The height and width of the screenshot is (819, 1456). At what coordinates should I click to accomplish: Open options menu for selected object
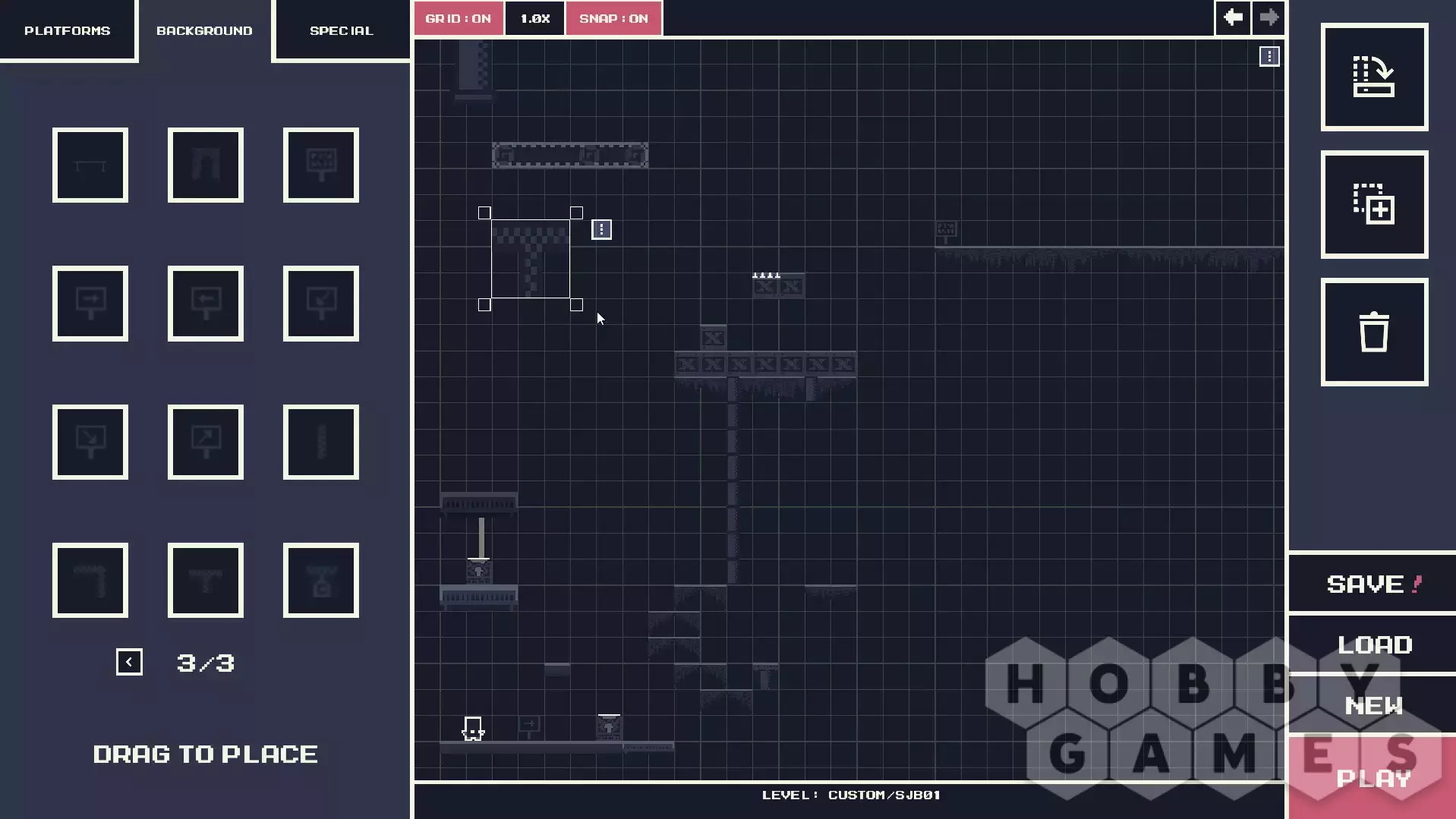[x=601, y=229]
